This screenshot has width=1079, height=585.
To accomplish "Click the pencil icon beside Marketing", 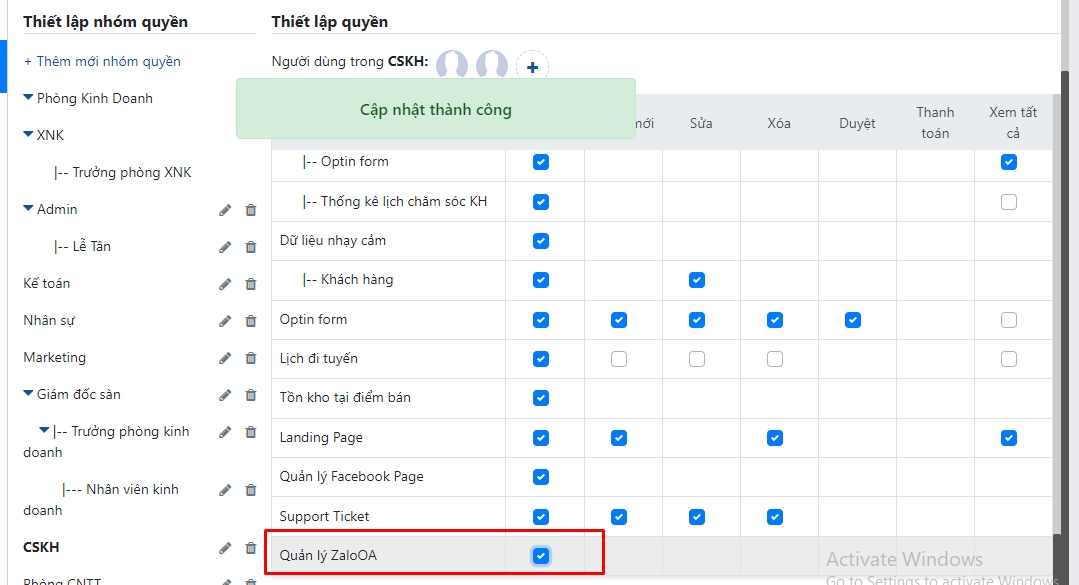I will [x=225, y=358].
